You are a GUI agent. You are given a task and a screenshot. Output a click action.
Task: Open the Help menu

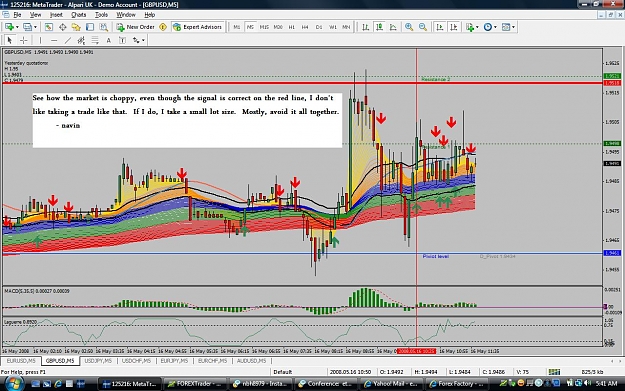(x=149, y=15)
